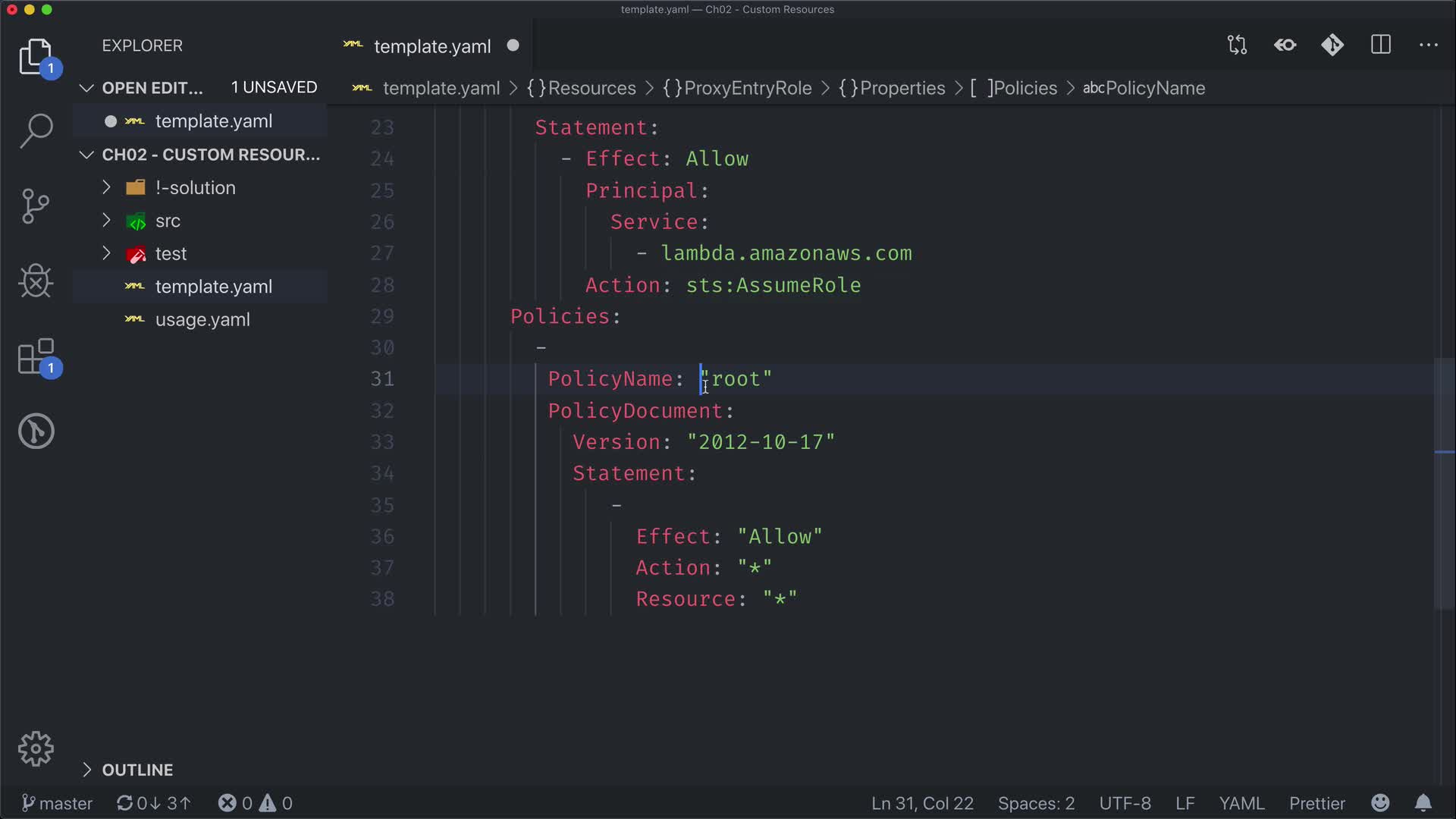Click ProxyEntryRole in the breadcrumb
Screen dimensions: 1456x819
pyautogui.click(x=747, y=88)
